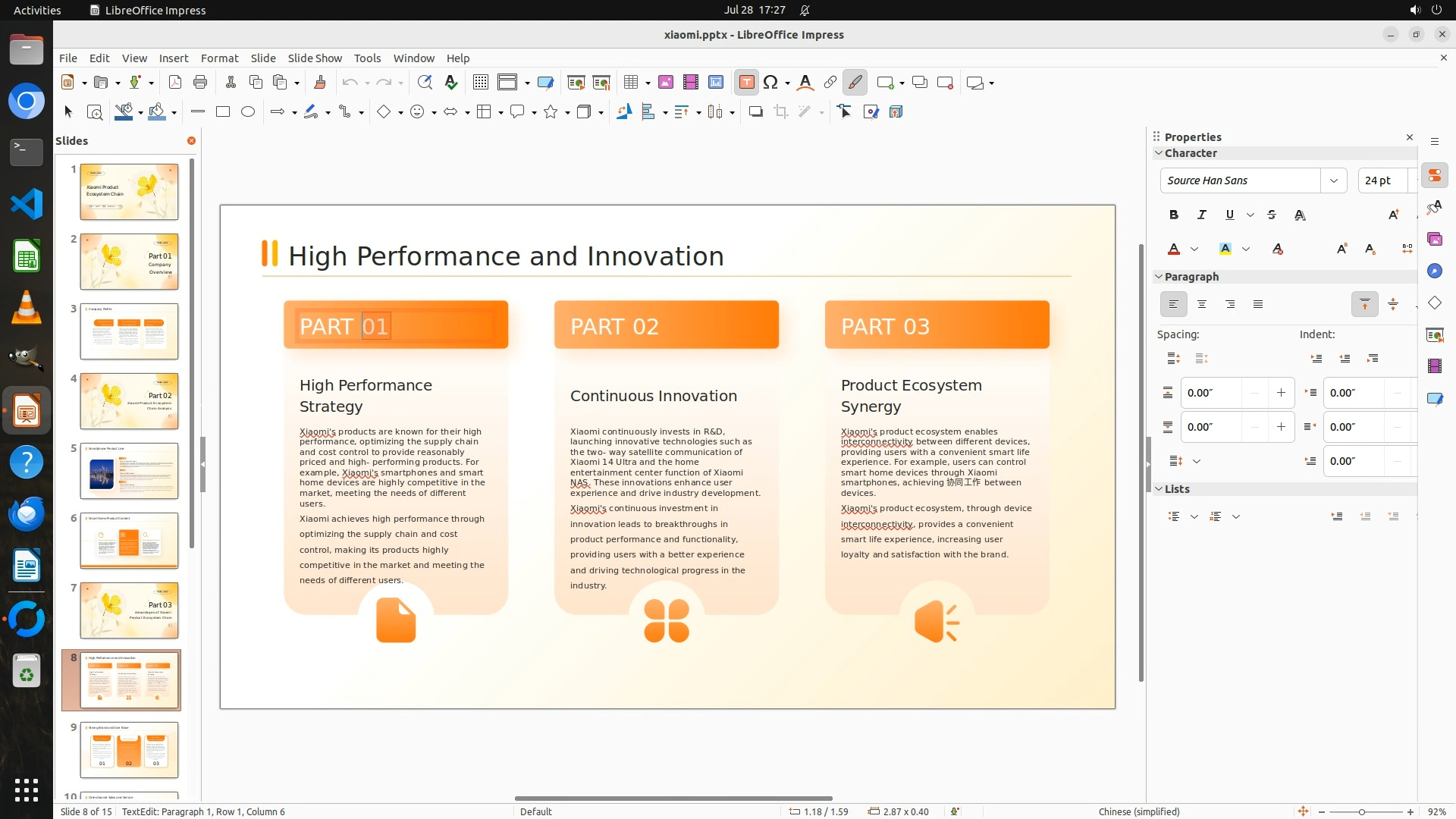Open the Format menu
The image size is (1456, 819).
(x=219, y=58)
